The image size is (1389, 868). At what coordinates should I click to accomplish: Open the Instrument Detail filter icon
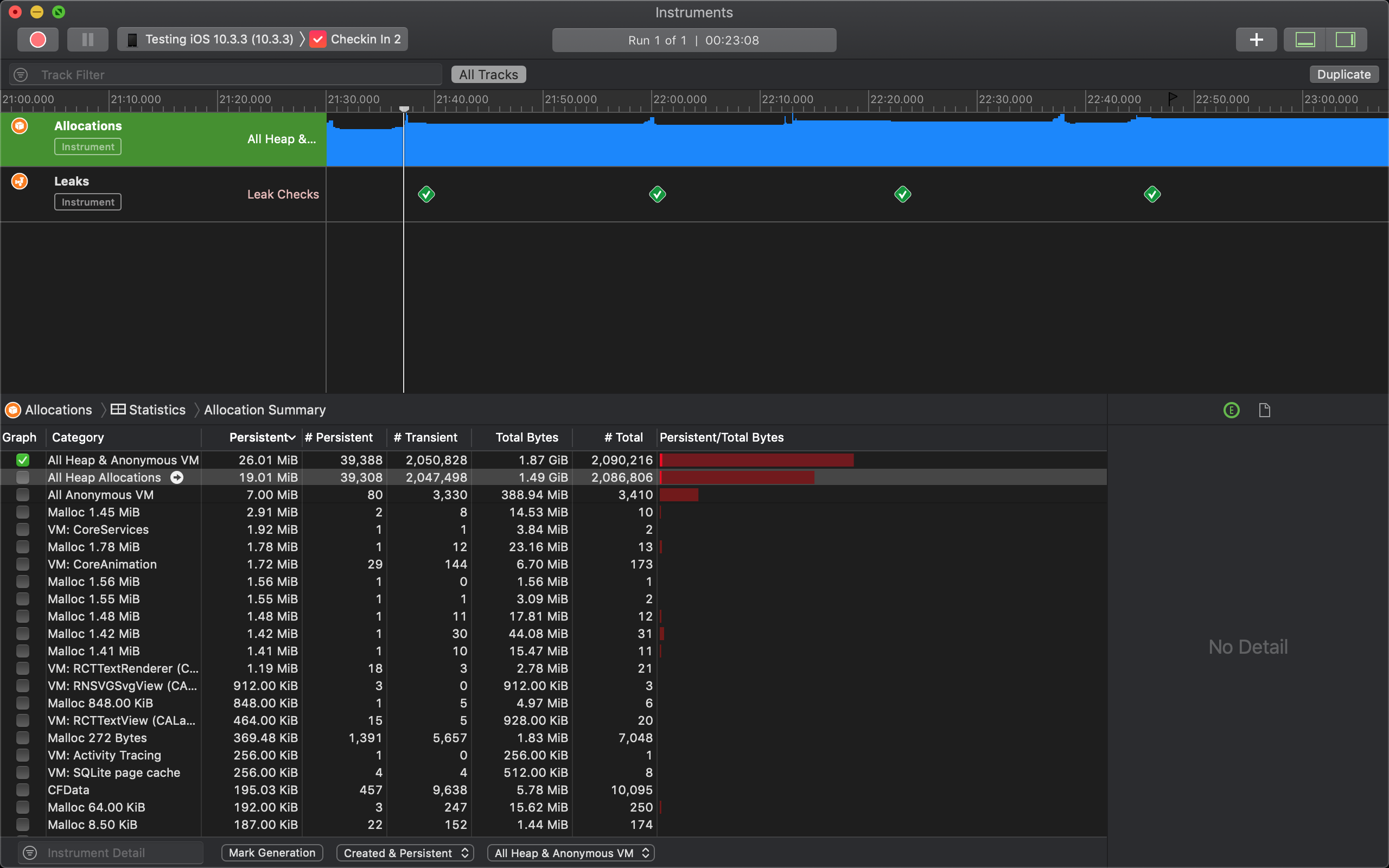(30, 852)
